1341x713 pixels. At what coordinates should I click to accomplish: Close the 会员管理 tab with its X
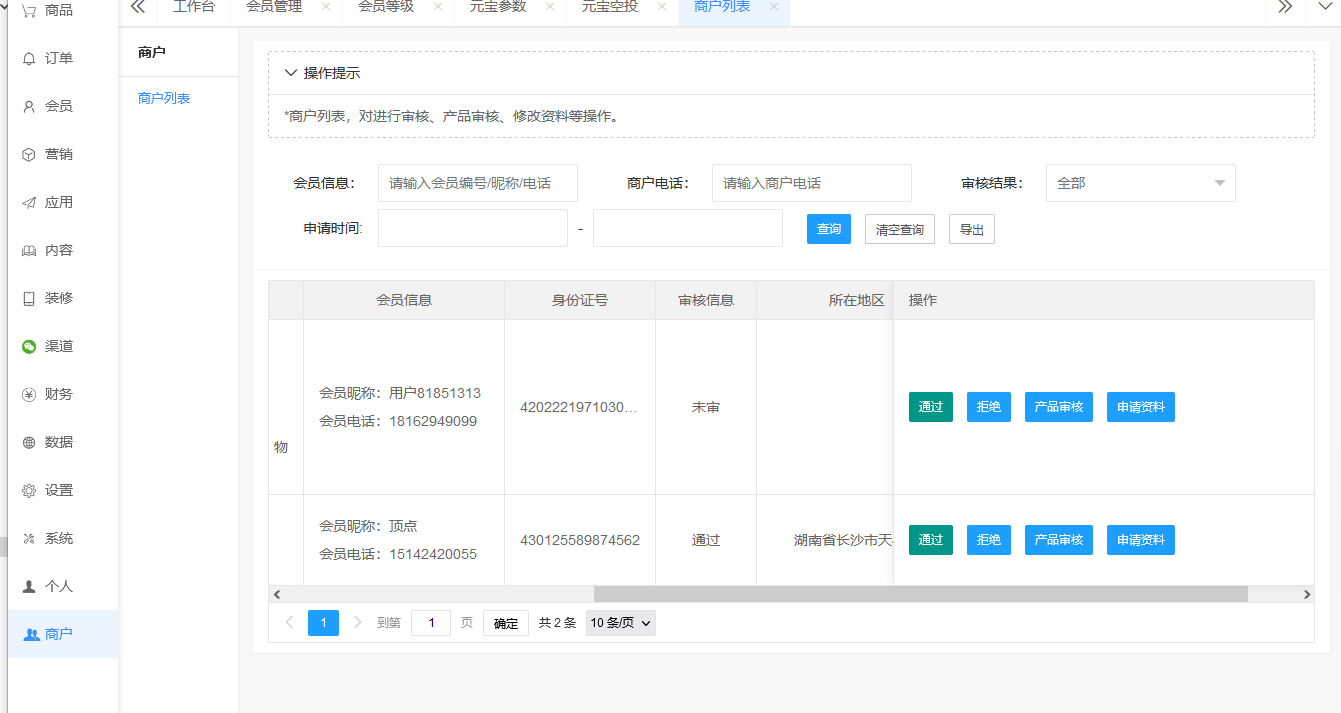(x=326, y=7)
